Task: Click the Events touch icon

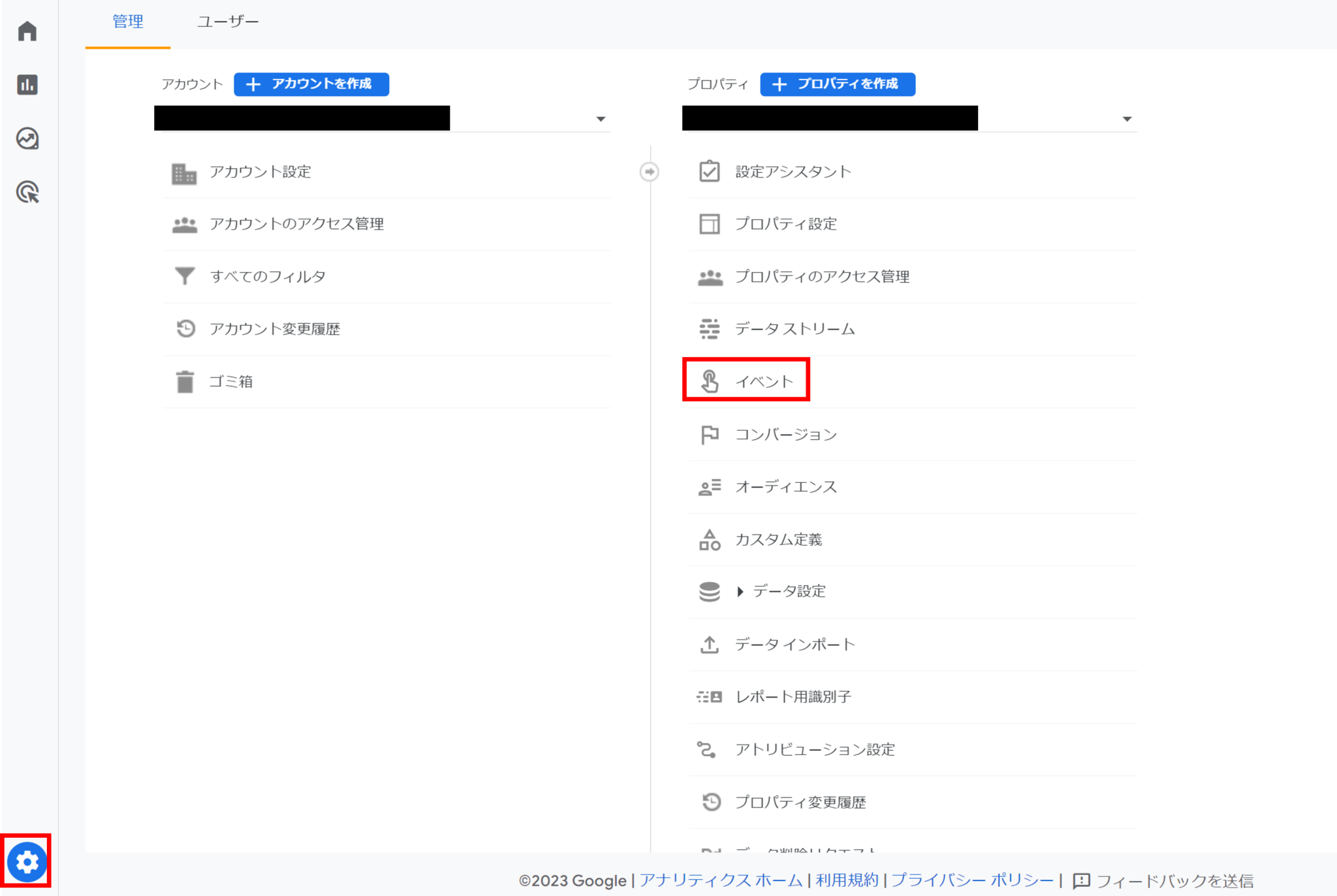Action: pyautogui.click(x=710, y=381)
